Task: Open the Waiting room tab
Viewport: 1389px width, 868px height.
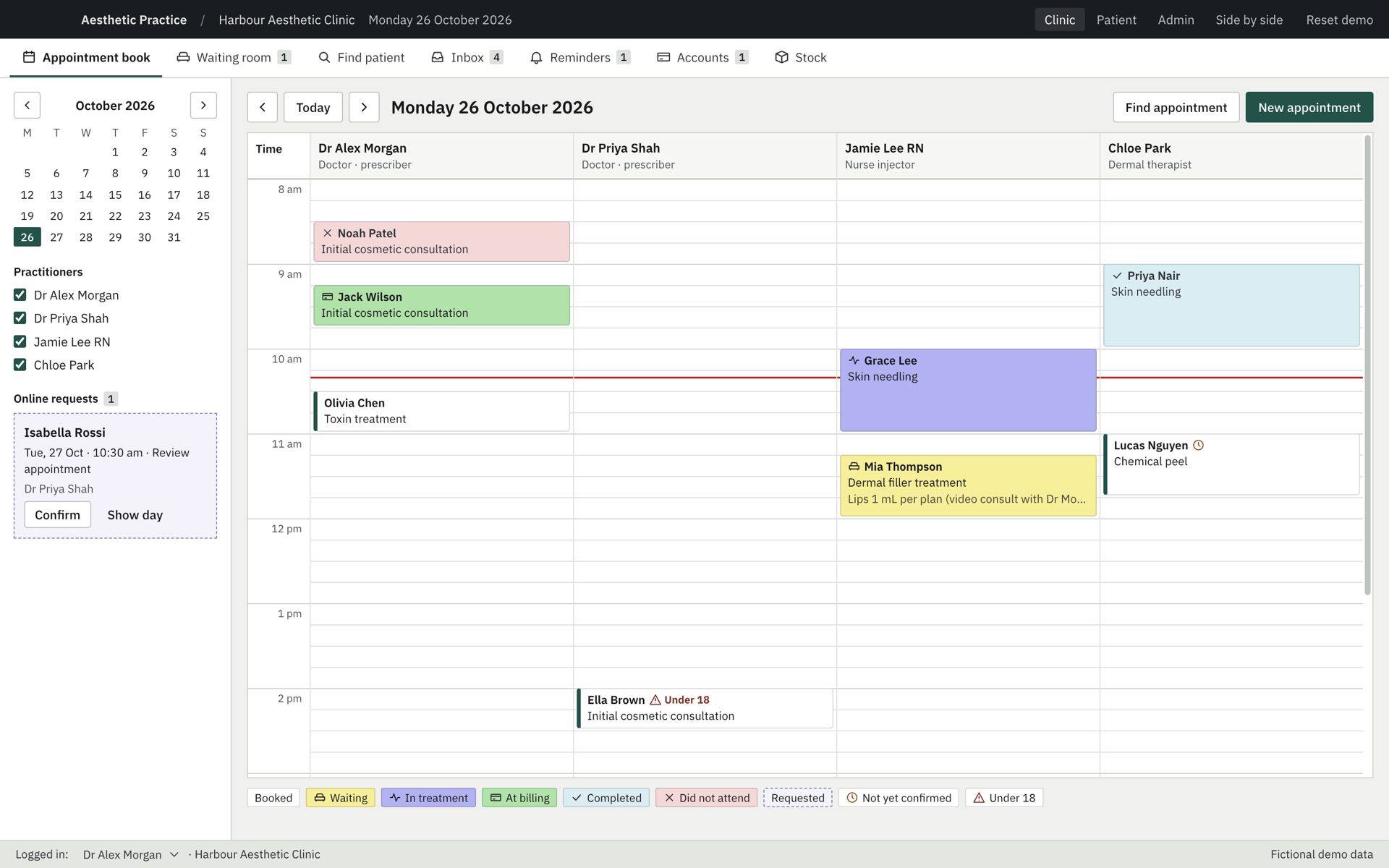Action: click(x=234, y=57)
